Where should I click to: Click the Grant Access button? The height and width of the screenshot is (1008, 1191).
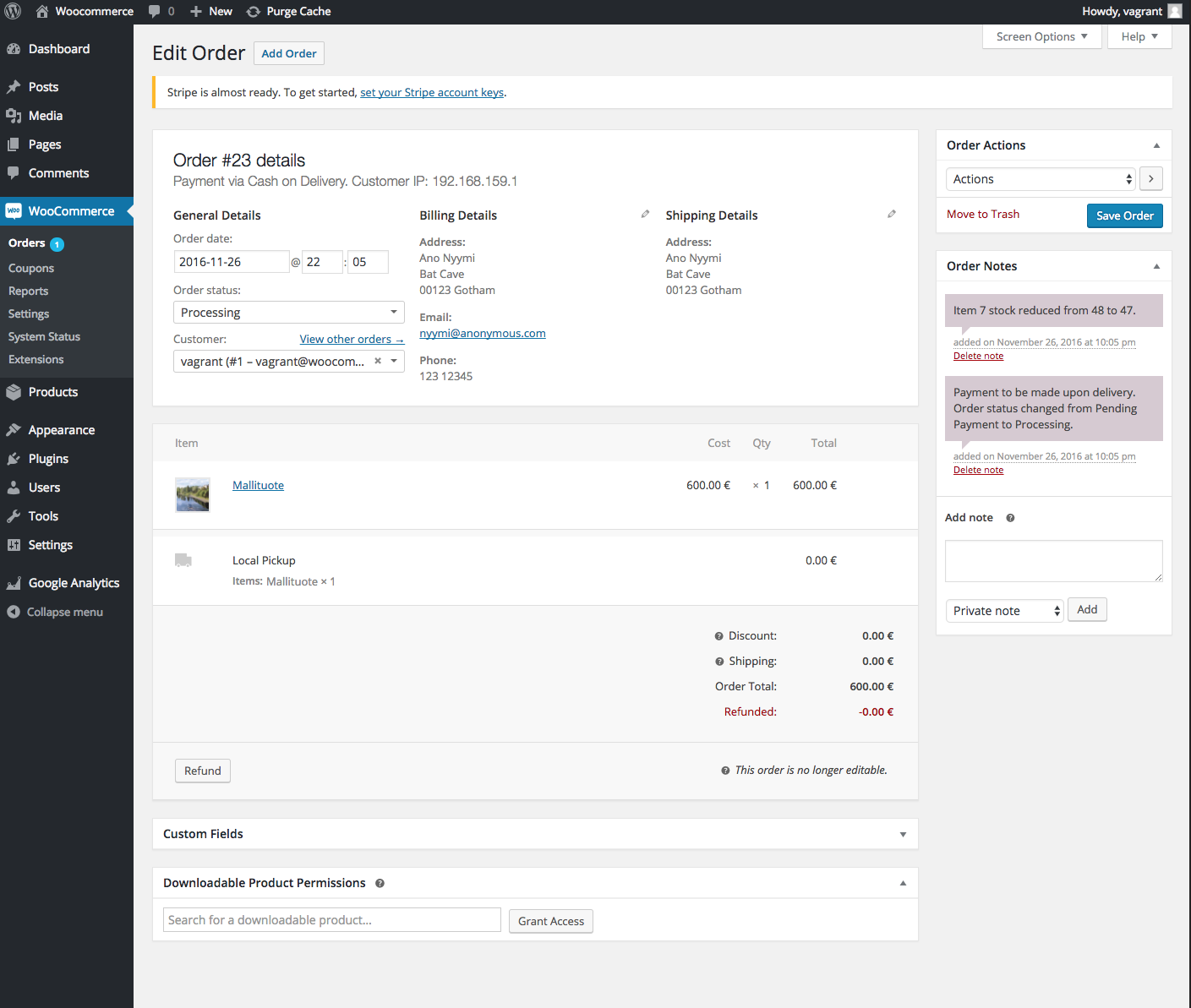click(x=551, y=921)
